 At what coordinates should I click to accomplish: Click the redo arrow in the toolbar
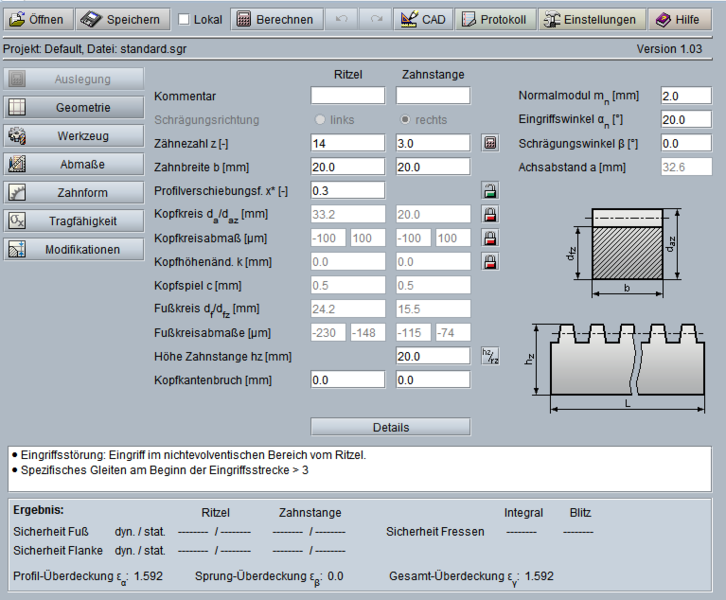tap(377, 19)
